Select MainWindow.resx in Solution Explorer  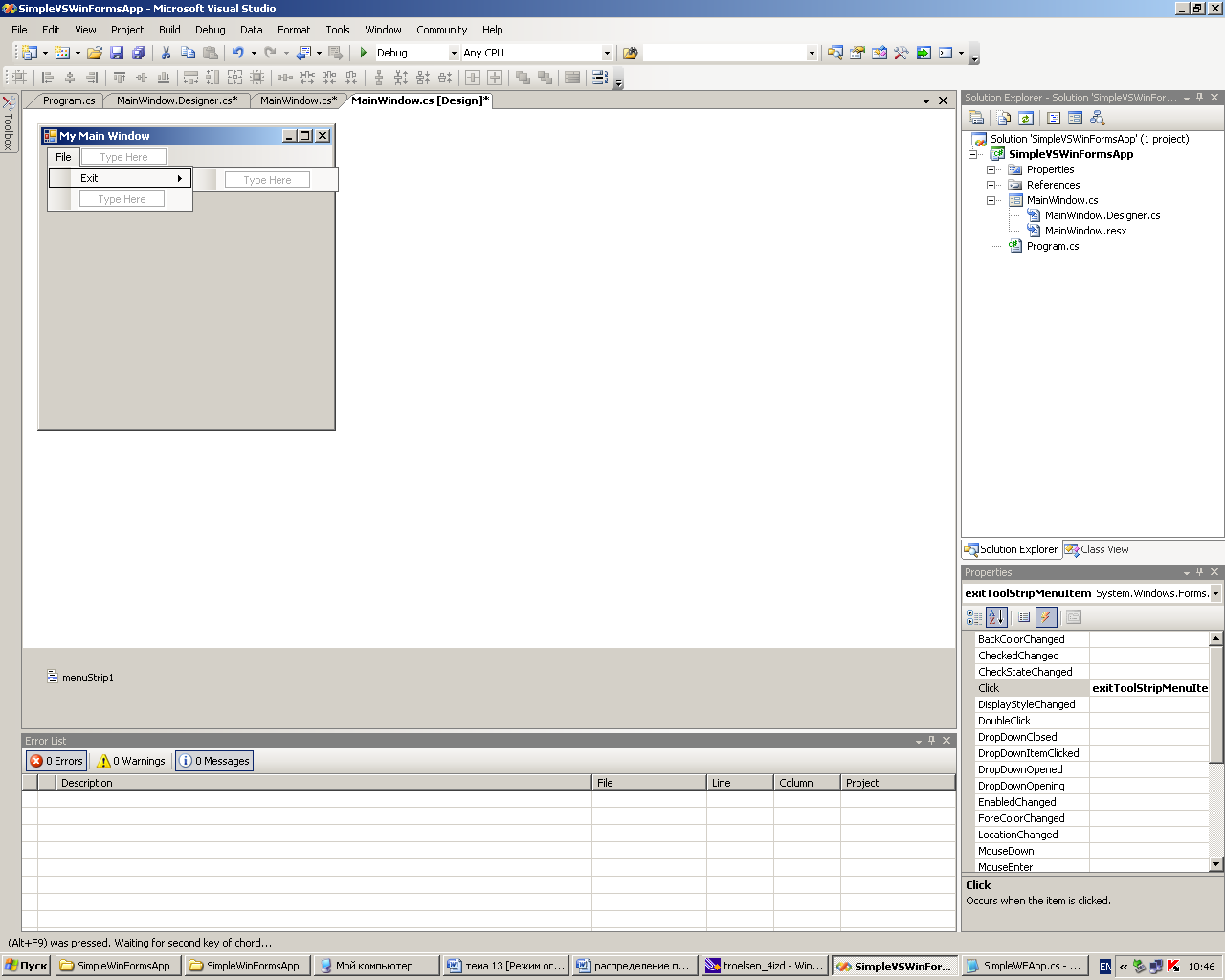click(x=1085, y=231)
